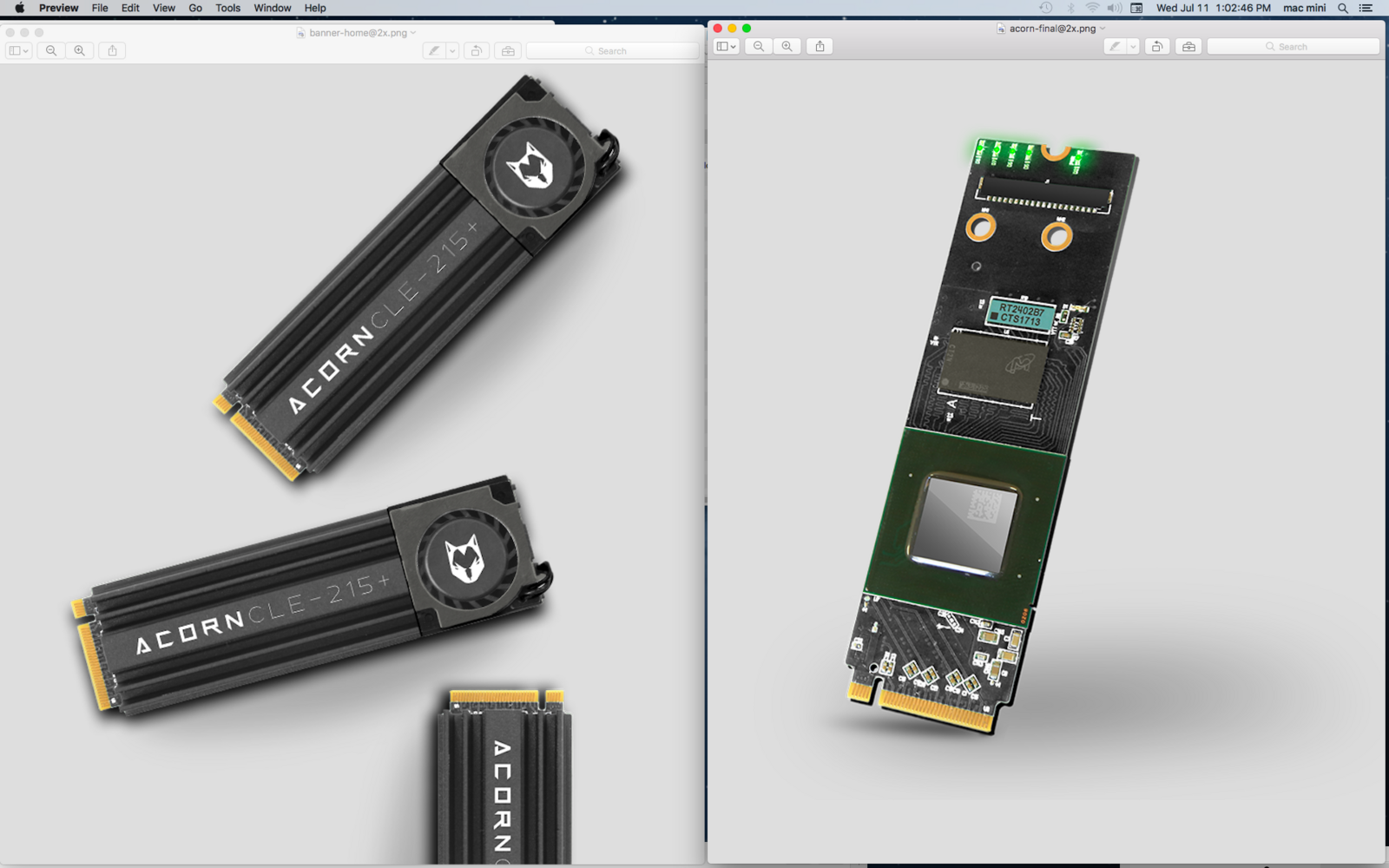Open Spotlight search magnifier
Image resolution: width=1389 pixels, height=868 pixels.
pyautogui.click(x=1343, y=8)
